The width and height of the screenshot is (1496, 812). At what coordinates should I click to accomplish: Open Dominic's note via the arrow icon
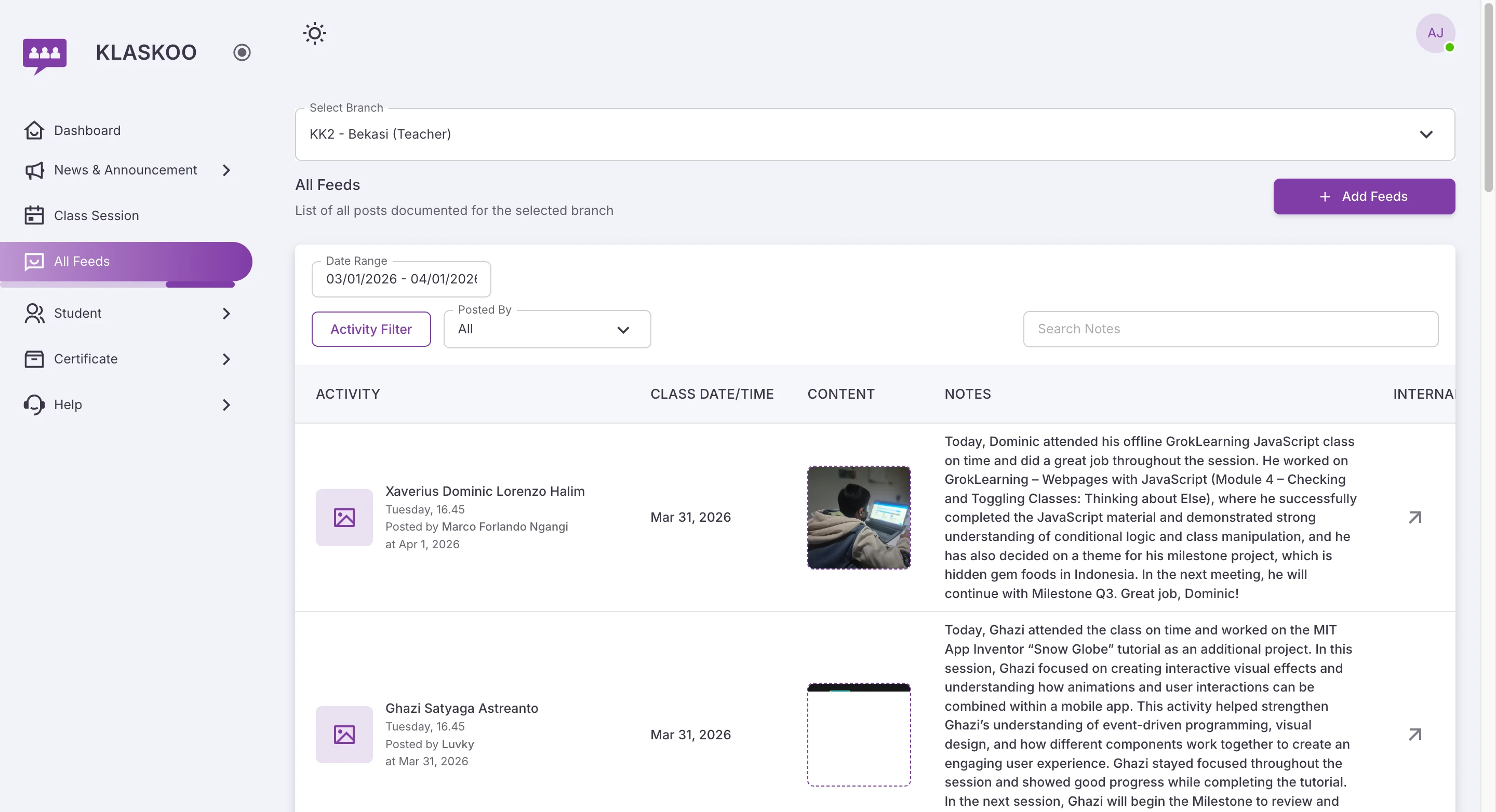pyautogui.click(x=1414, y=517)
